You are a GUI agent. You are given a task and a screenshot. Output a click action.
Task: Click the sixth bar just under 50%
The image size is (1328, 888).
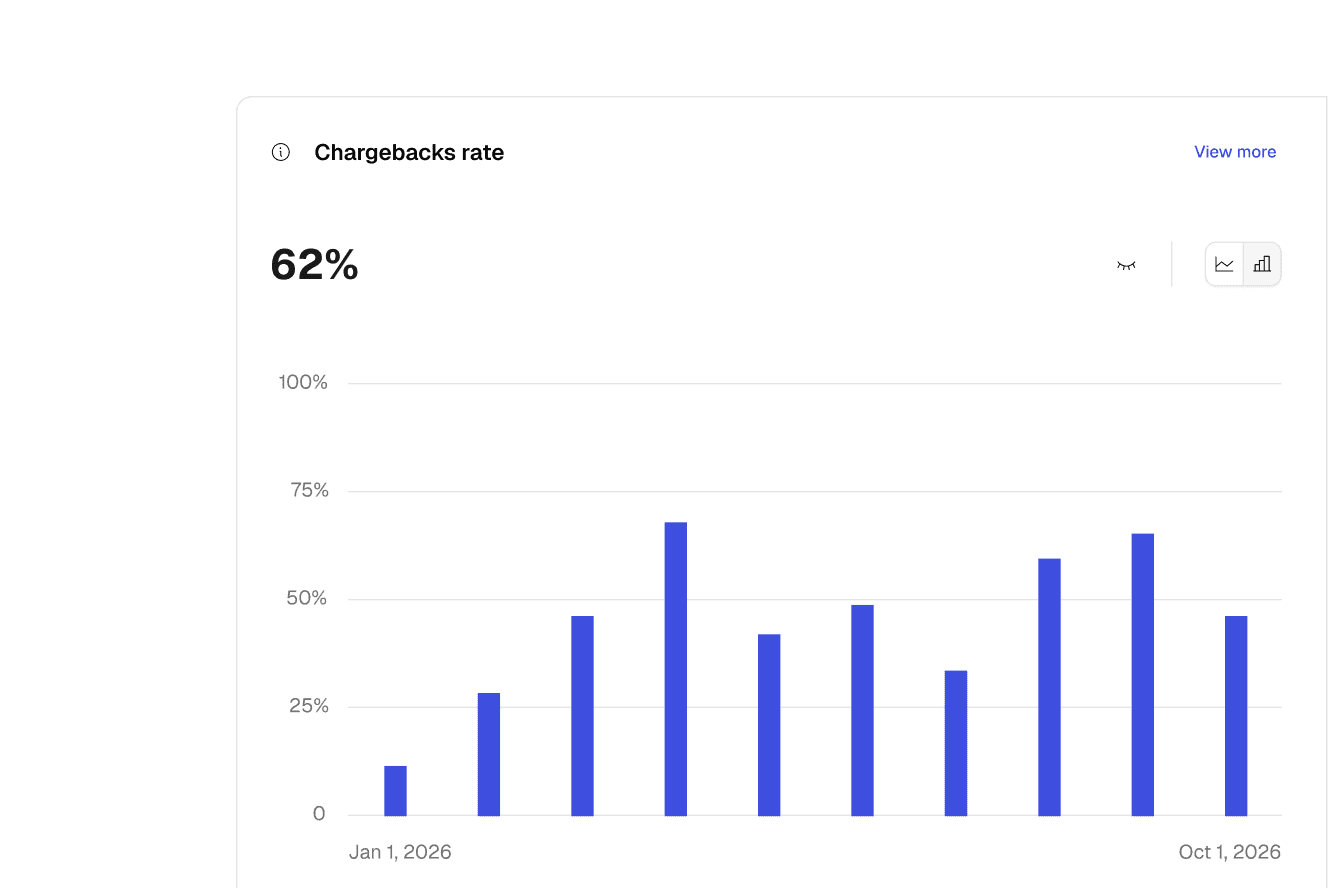(x=862, y=710)
